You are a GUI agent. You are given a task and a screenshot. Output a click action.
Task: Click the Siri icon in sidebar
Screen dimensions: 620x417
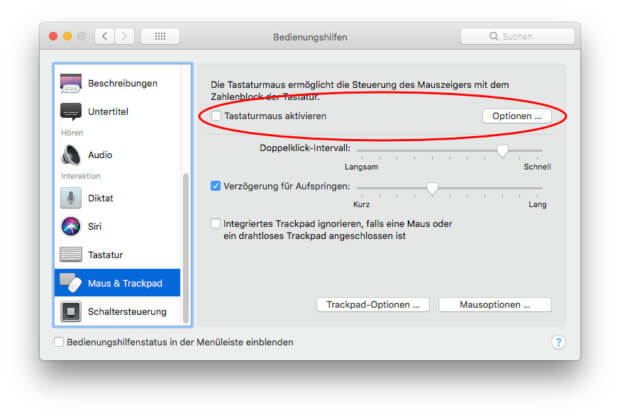tap(71, 226)
